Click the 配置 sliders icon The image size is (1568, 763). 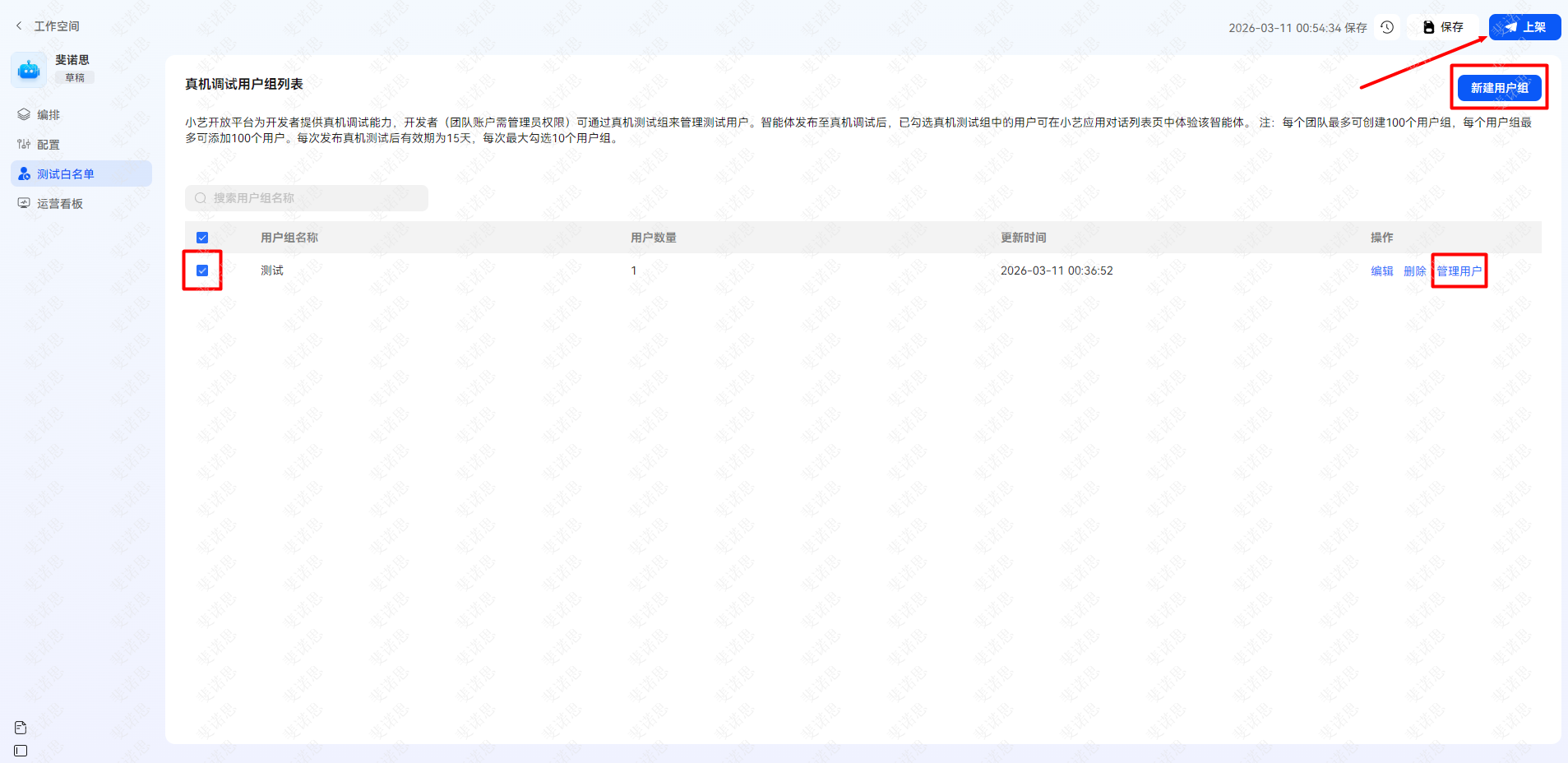pyautogui.click(x=24, y=144)
